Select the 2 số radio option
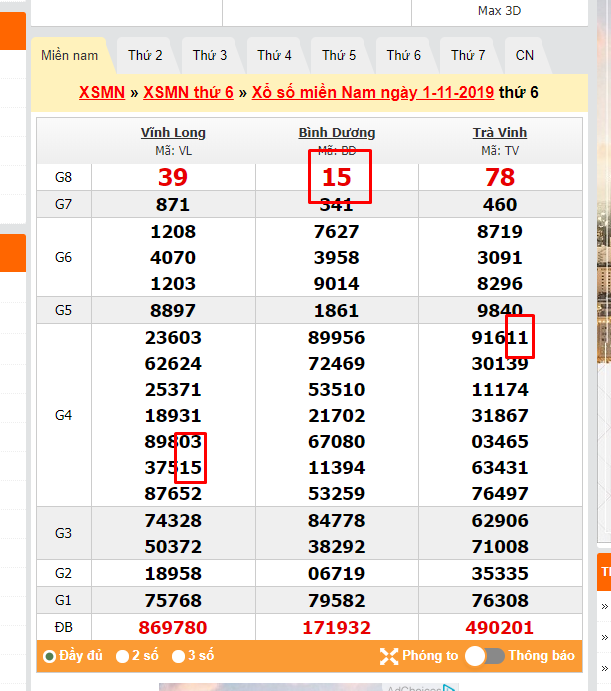Image resolution: width=611 pixels, height=691 pixels. (123, 656)
